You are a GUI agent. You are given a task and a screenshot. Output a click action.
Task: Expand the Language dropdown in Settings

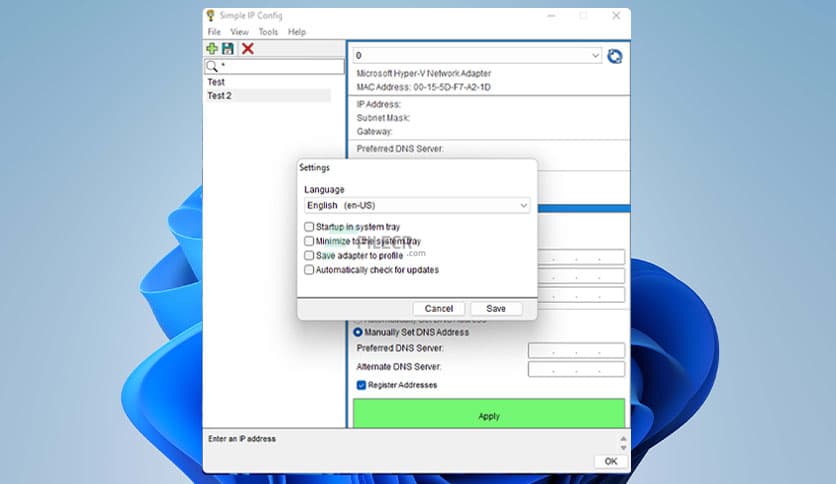click(417, 205)
